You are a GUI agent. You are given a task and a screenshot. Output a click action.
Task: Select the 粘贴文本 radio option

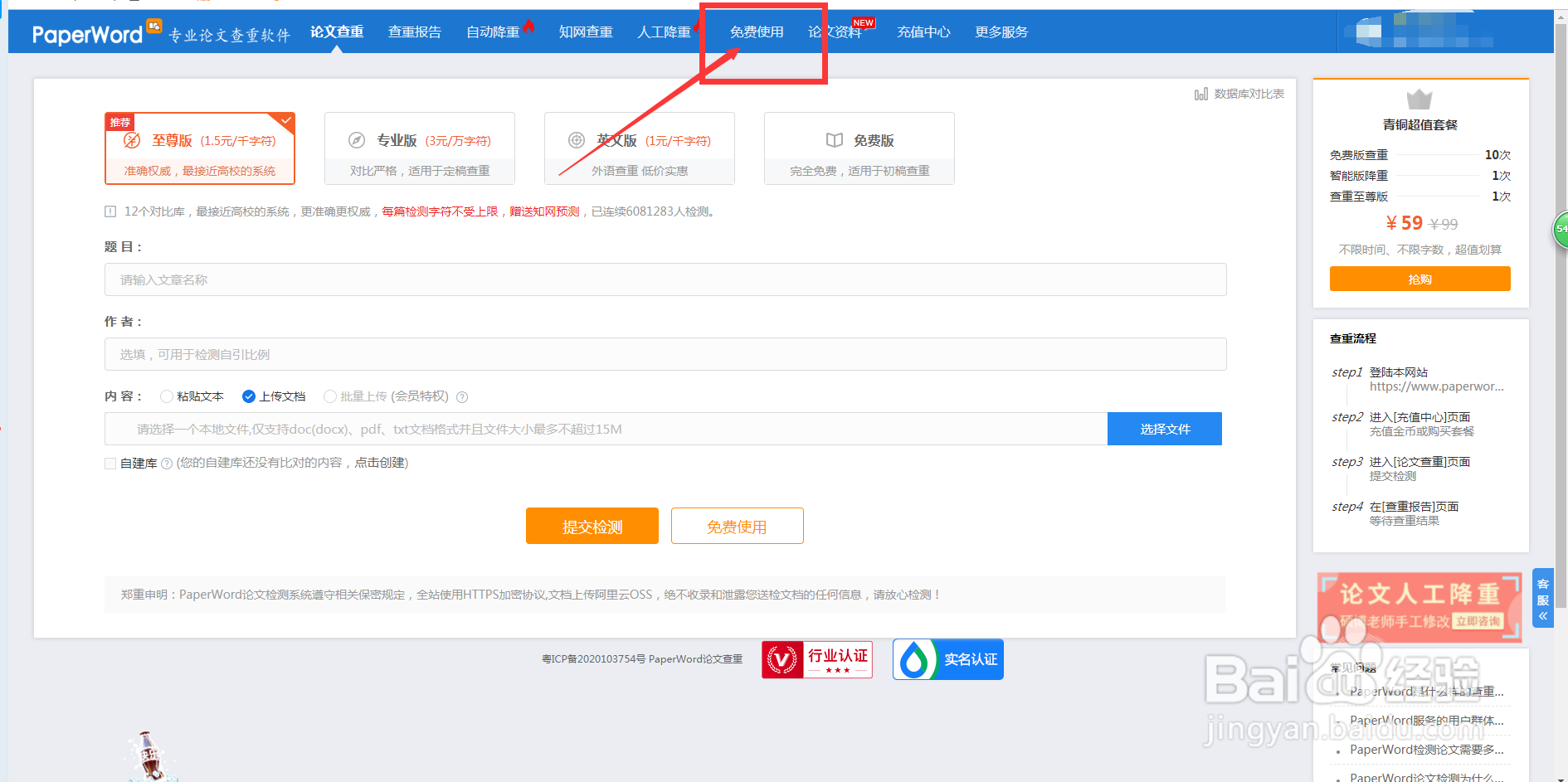[166, 396]
